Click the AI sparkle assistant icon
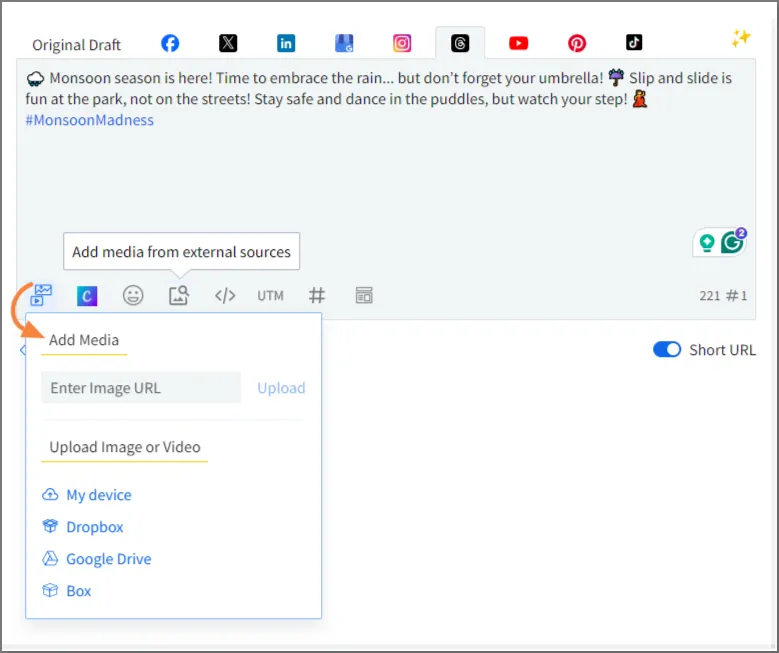Image resolution: width=779 pixels, height=653 pixels. [x=740, y=38]
